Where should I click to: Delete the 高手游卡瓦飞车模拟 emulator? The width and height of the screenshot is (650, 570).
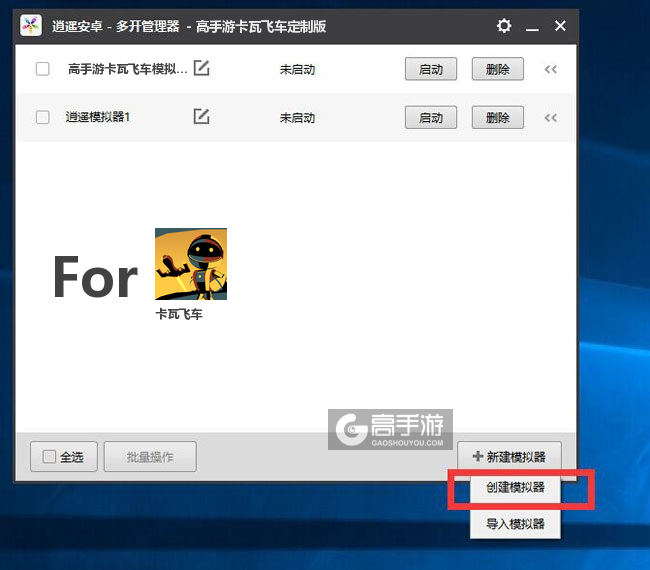tap(497, 69)
